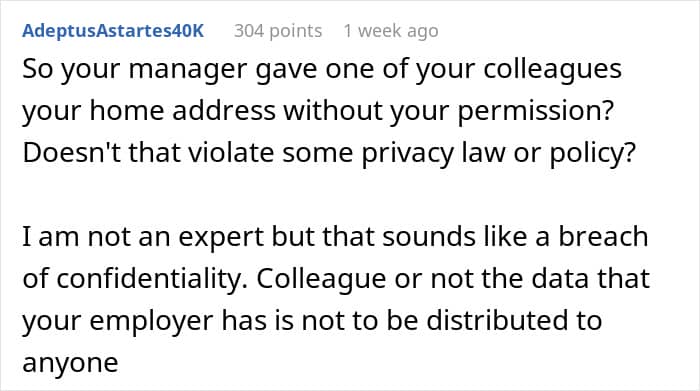700x391 pixels.
Task: Click the word policy? ending first paragraph
Action: [x=592, y=154]
